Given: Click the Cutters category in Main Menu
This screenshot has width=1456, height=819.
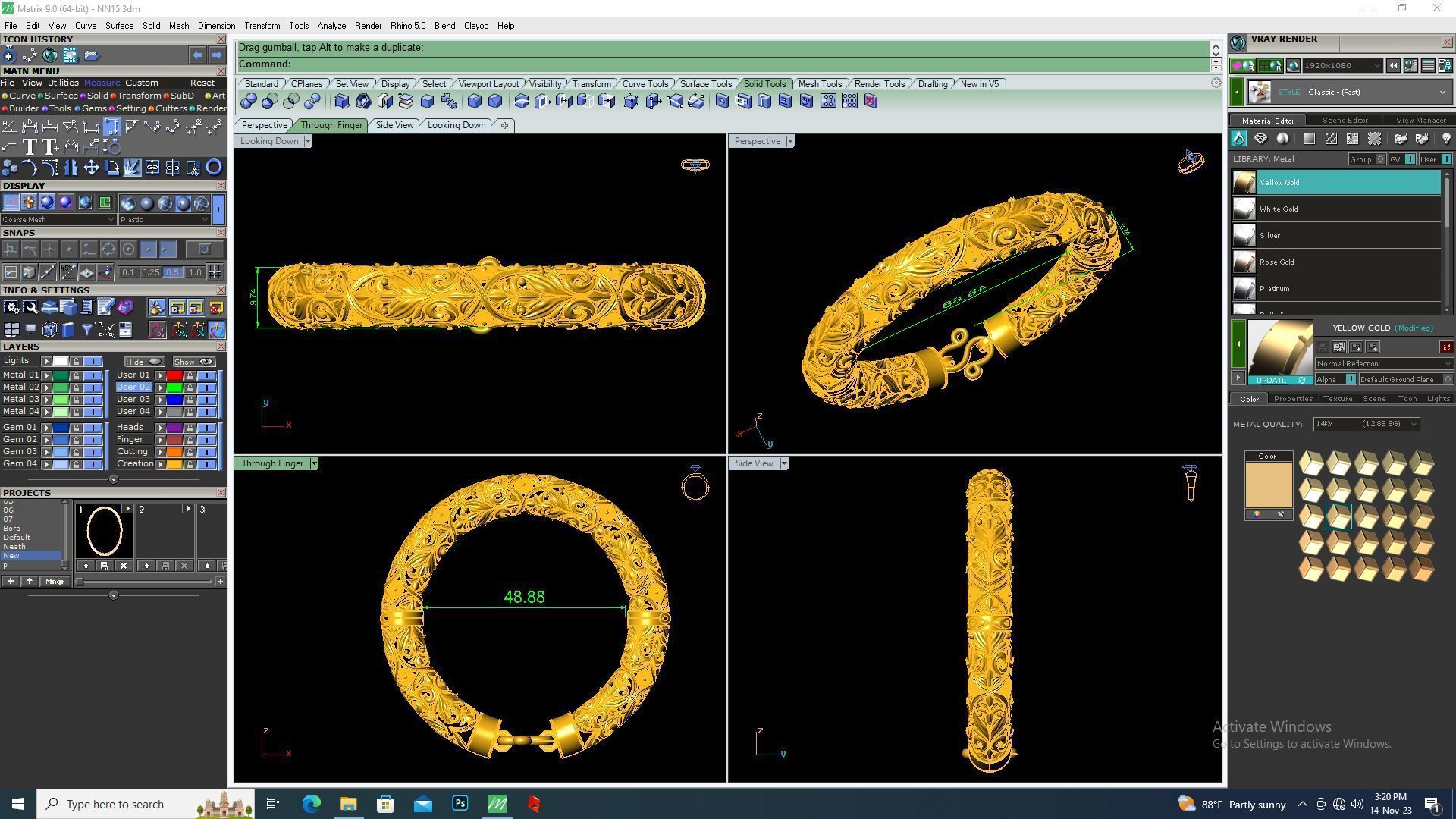Looking at the screenshot, I should pos(168,108).
